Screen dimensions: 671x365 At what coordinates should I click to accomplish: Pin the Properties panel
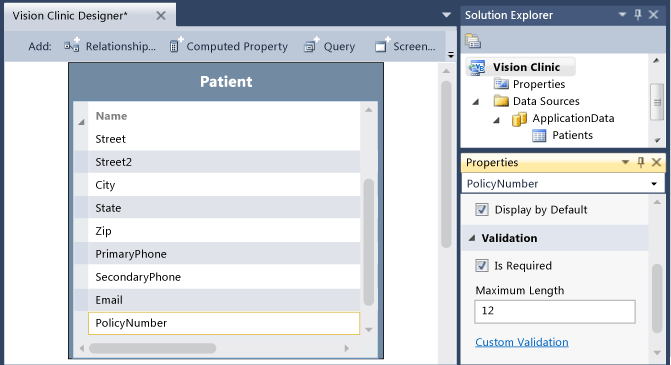pos(641,162)
